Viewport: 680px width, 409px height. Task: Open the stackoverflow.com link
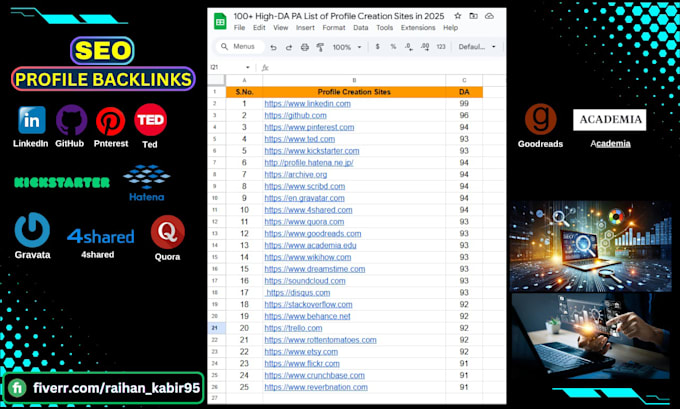coord(308,304)
